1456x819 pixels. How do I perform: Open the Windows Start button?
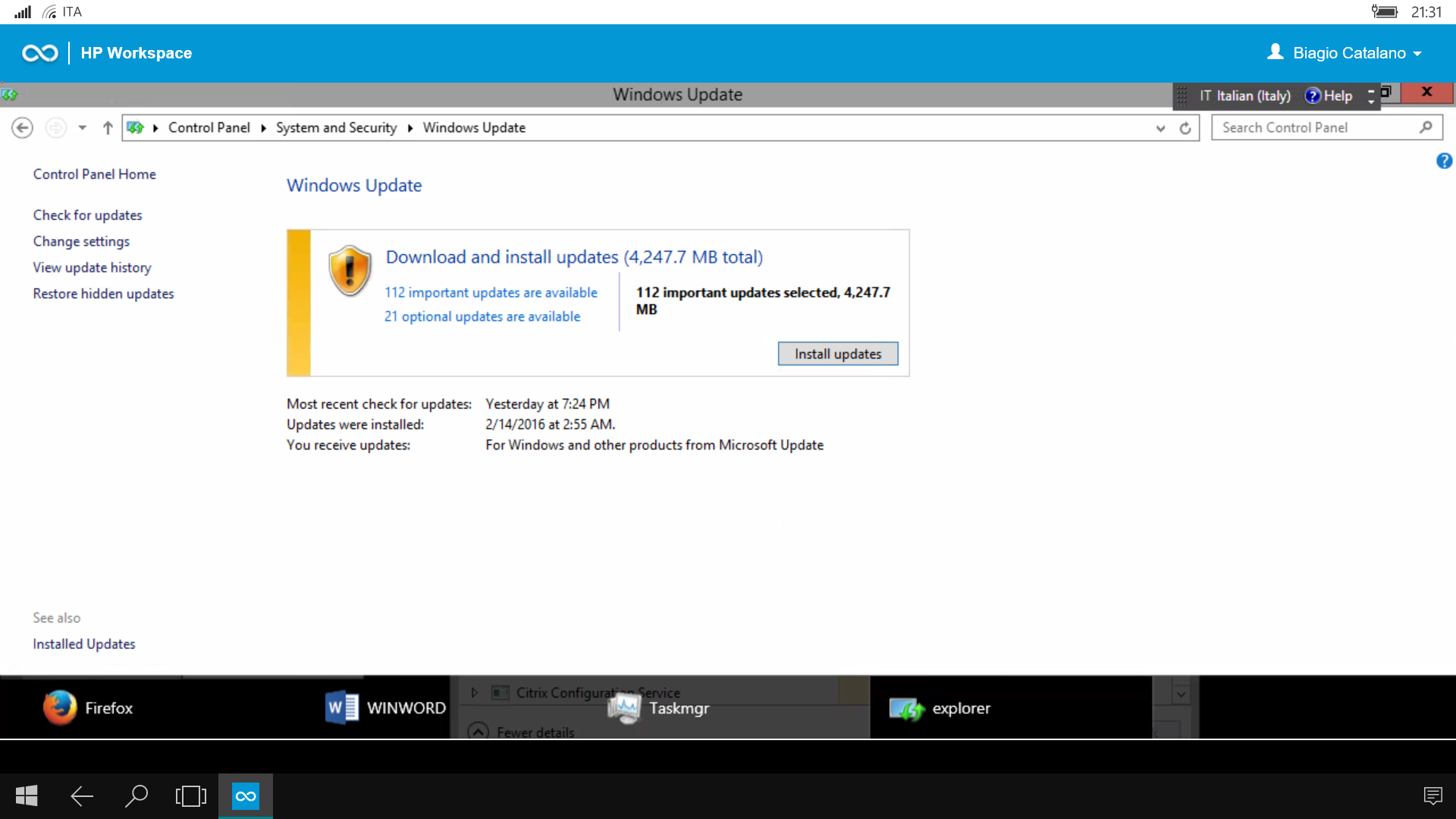[27, 795]
